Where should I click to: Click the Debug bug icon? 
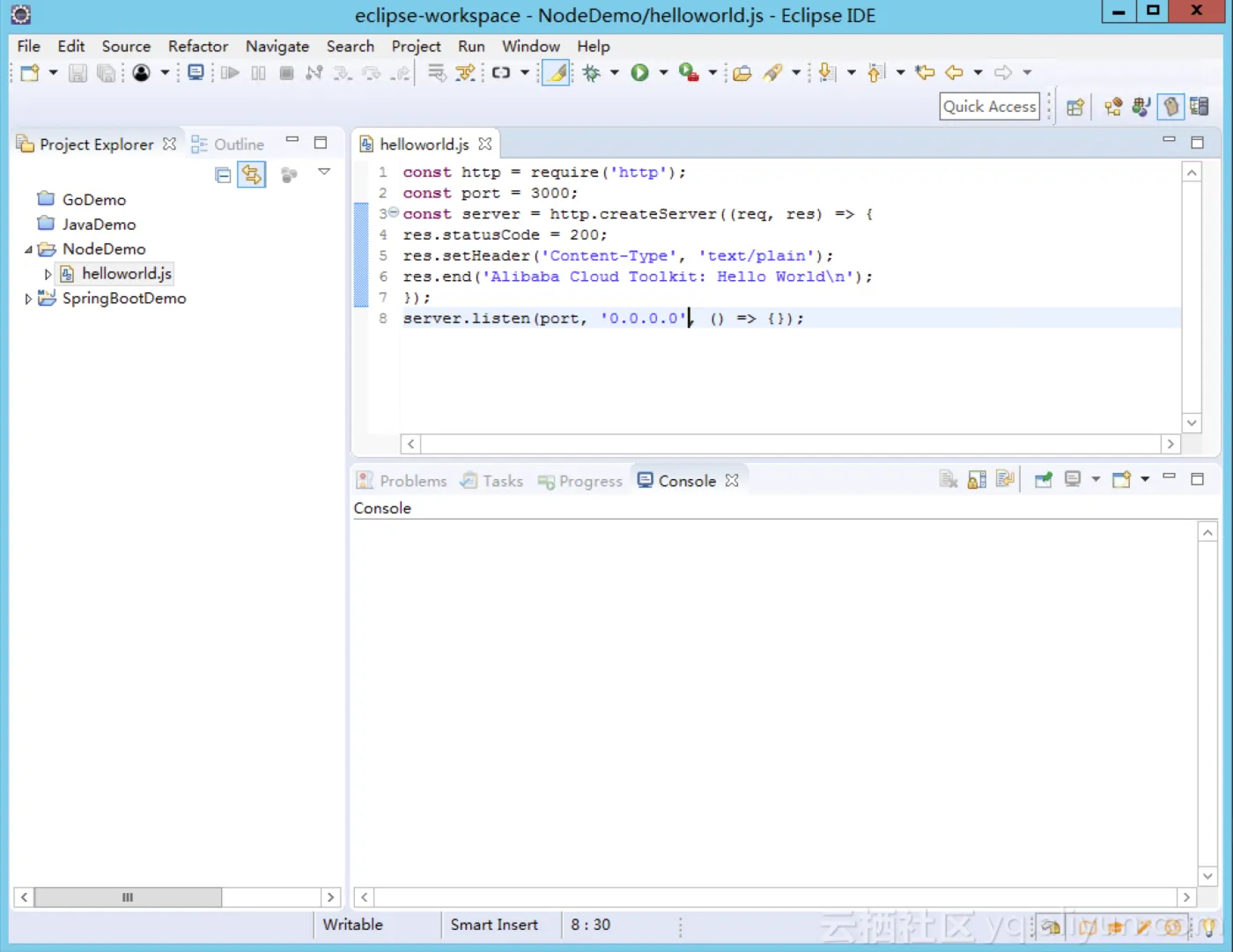coord(591,73)
